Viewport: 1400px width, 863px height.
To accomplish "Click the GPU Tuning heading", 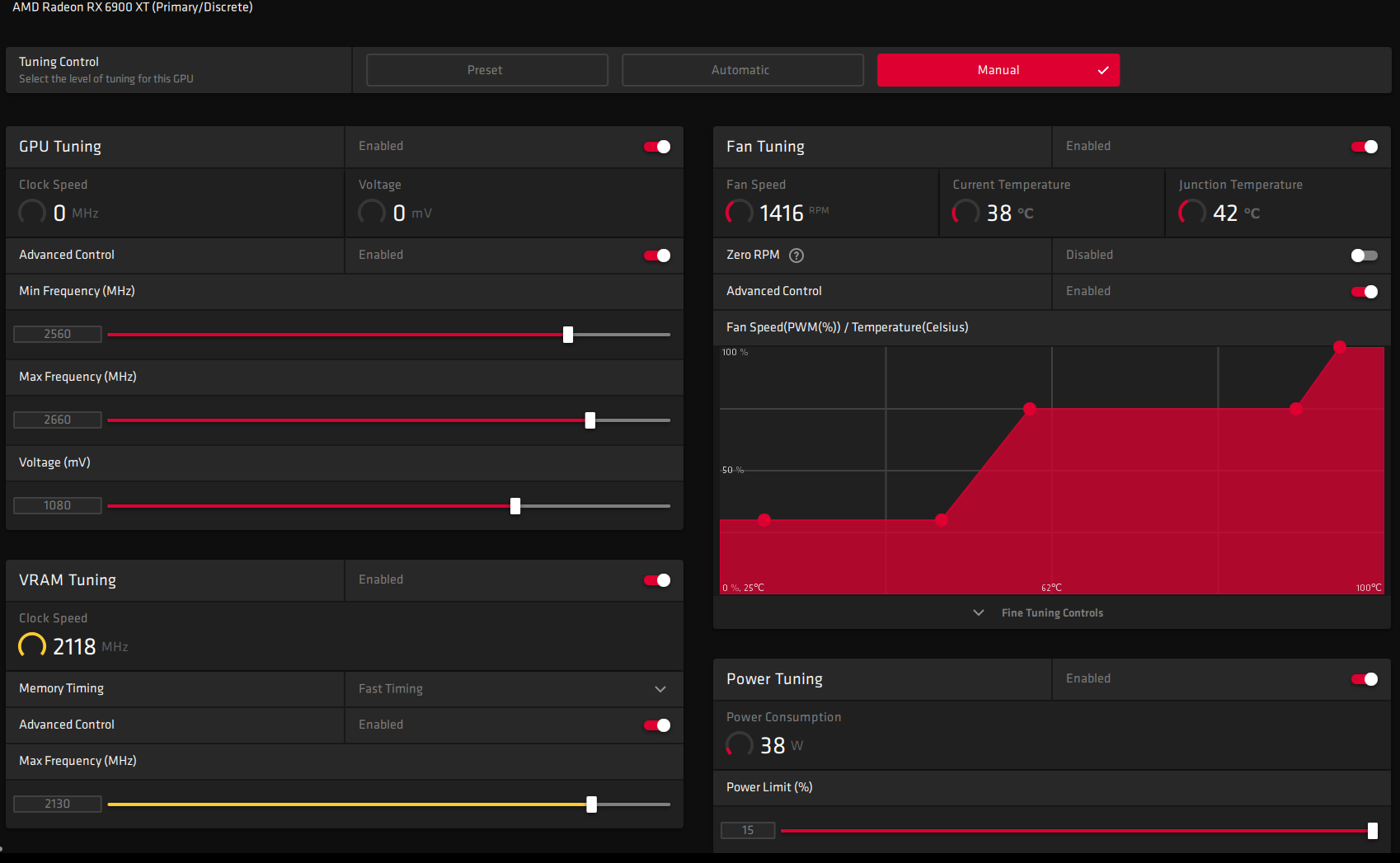I will click(x=60, y=147).
